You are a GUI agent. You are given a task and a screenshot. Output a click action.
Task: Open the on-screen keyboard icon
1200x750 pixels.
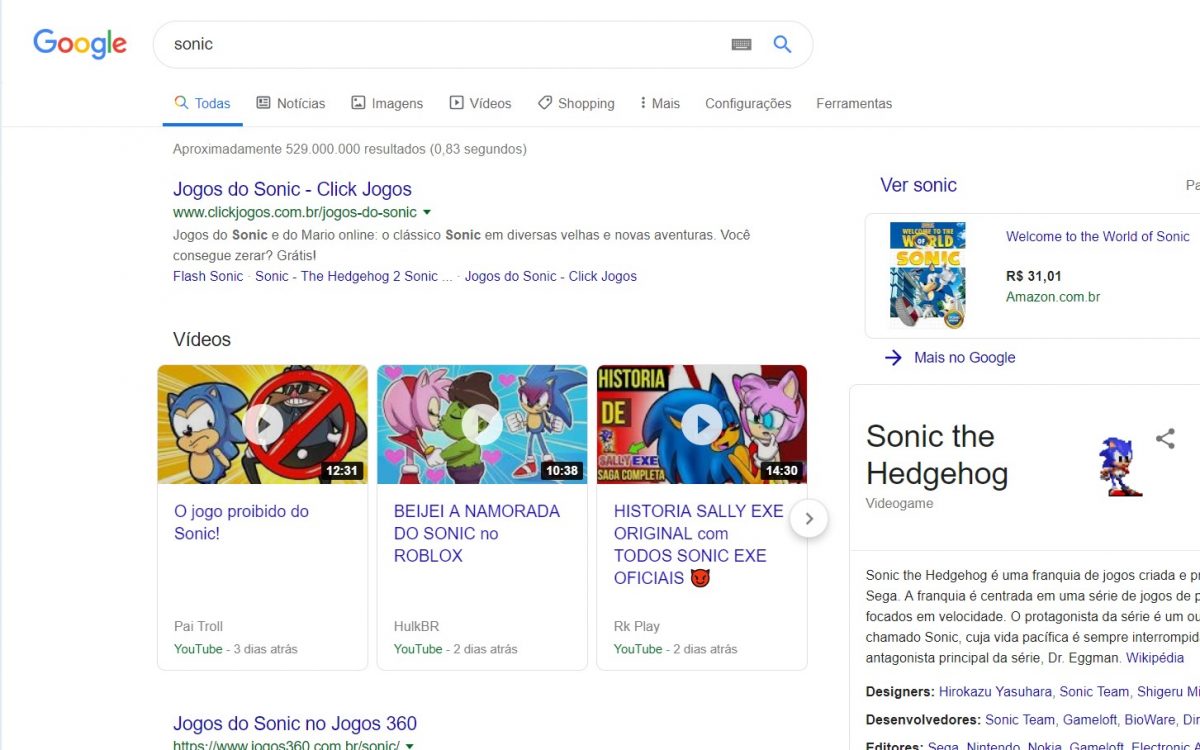(741, 44)
